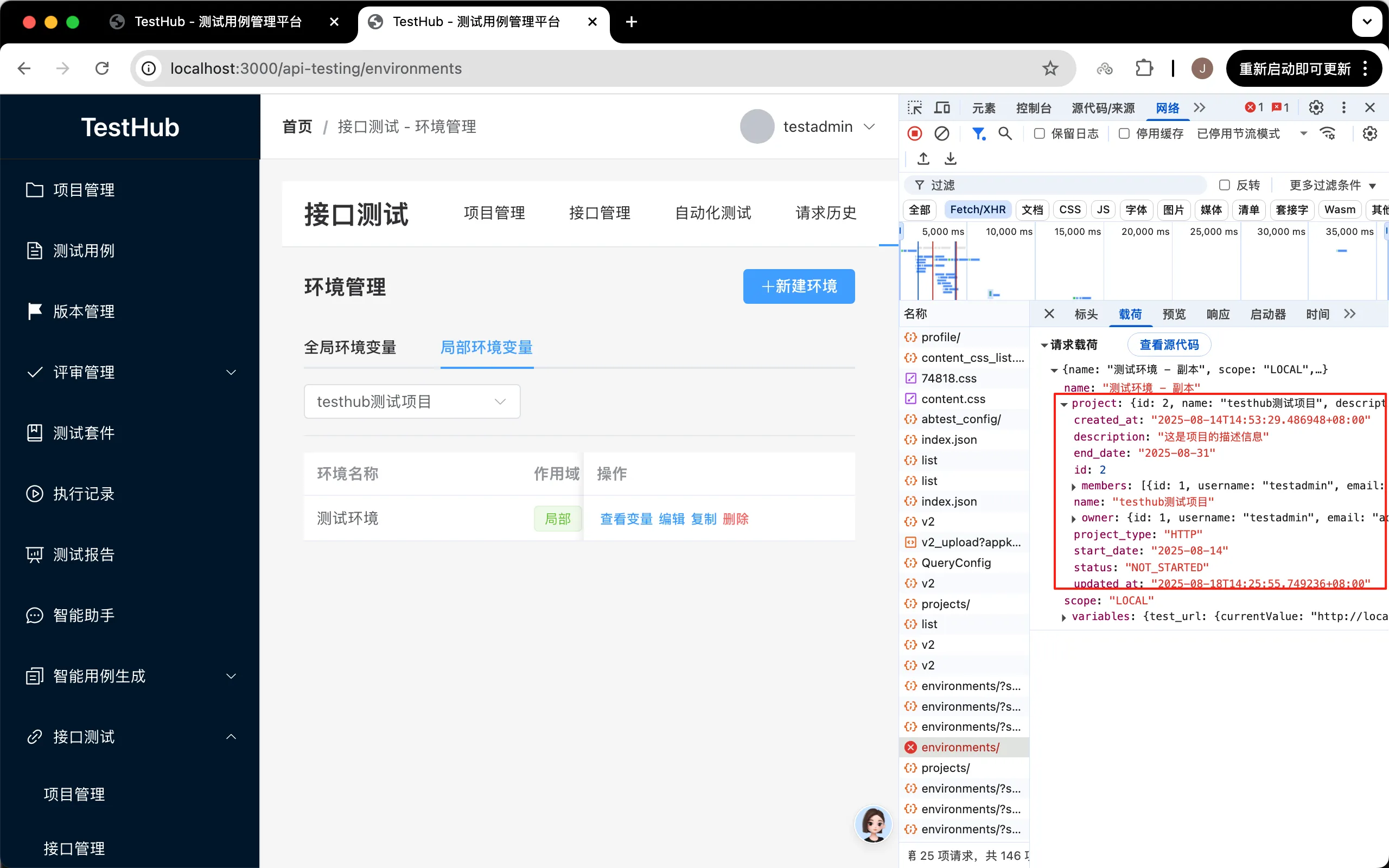The width and height of the screenshot is (1389, 868).
Task: Enable the 保留日志 checkbox
Action: tap(1040, 134)
